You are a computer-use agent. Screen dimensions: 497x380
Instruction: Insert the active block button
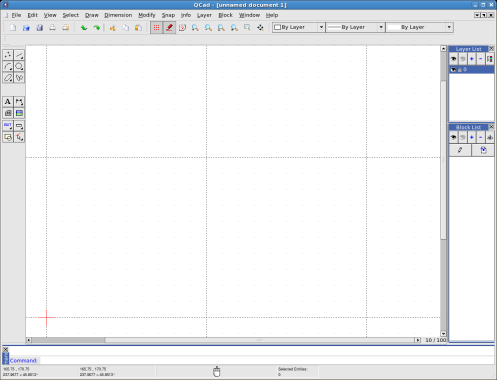click(483, 150)
